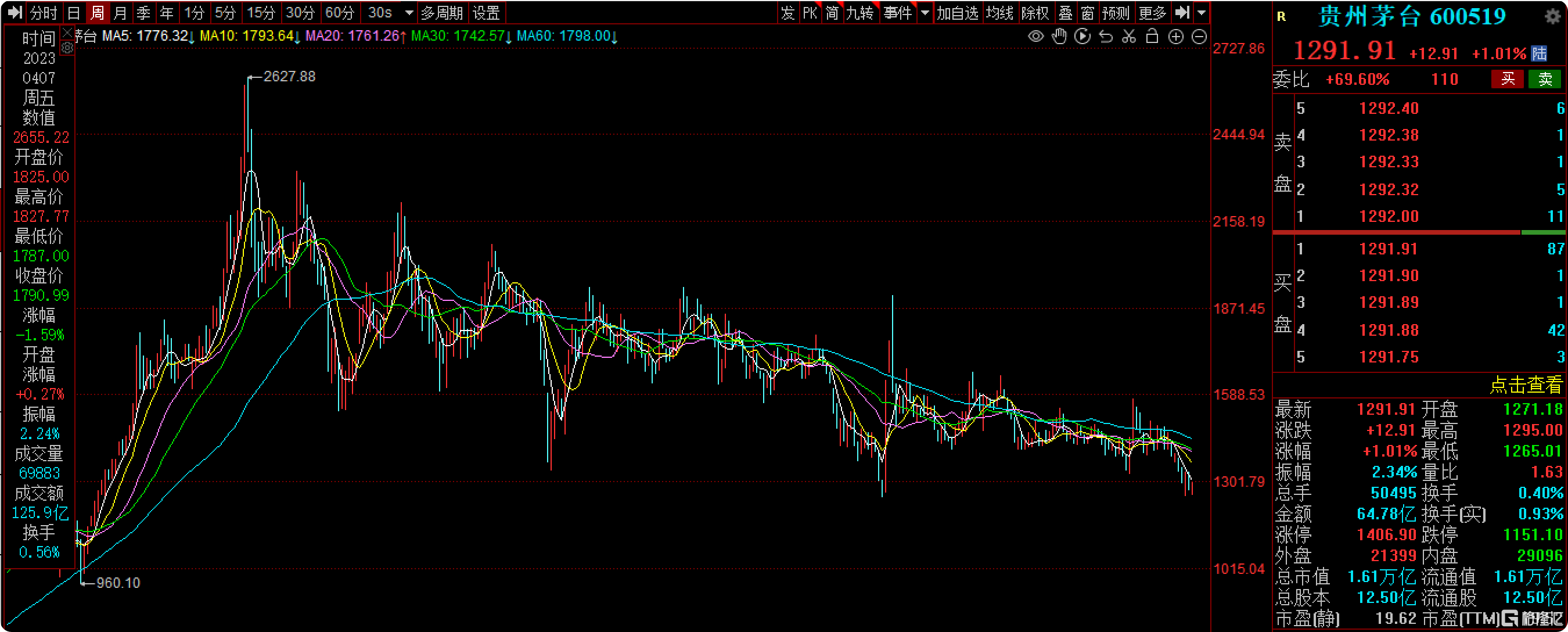Select the 5分 five-minute period

coord(225,13)
